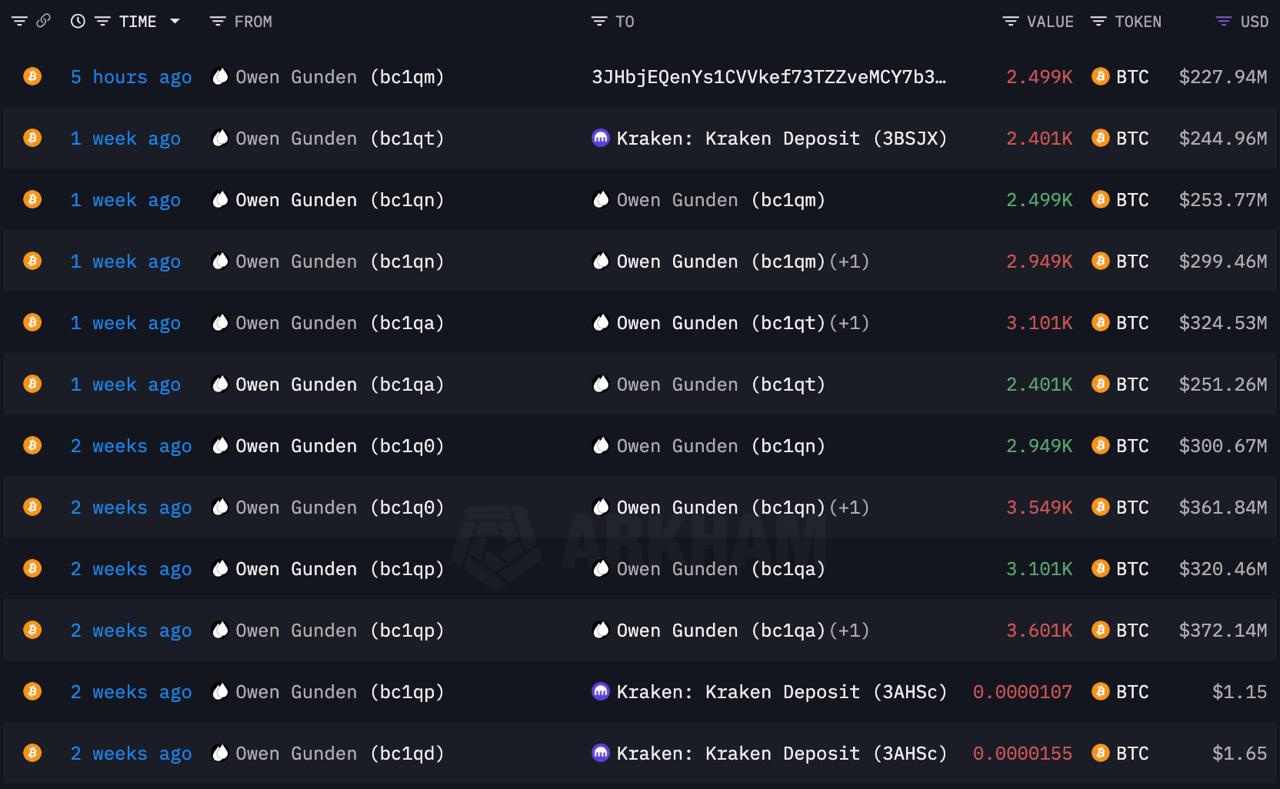Click the red 2.499K value on the top row
Image resolution: width=1280 pixels, height=789 pixels.
[x=1038, y=77]
